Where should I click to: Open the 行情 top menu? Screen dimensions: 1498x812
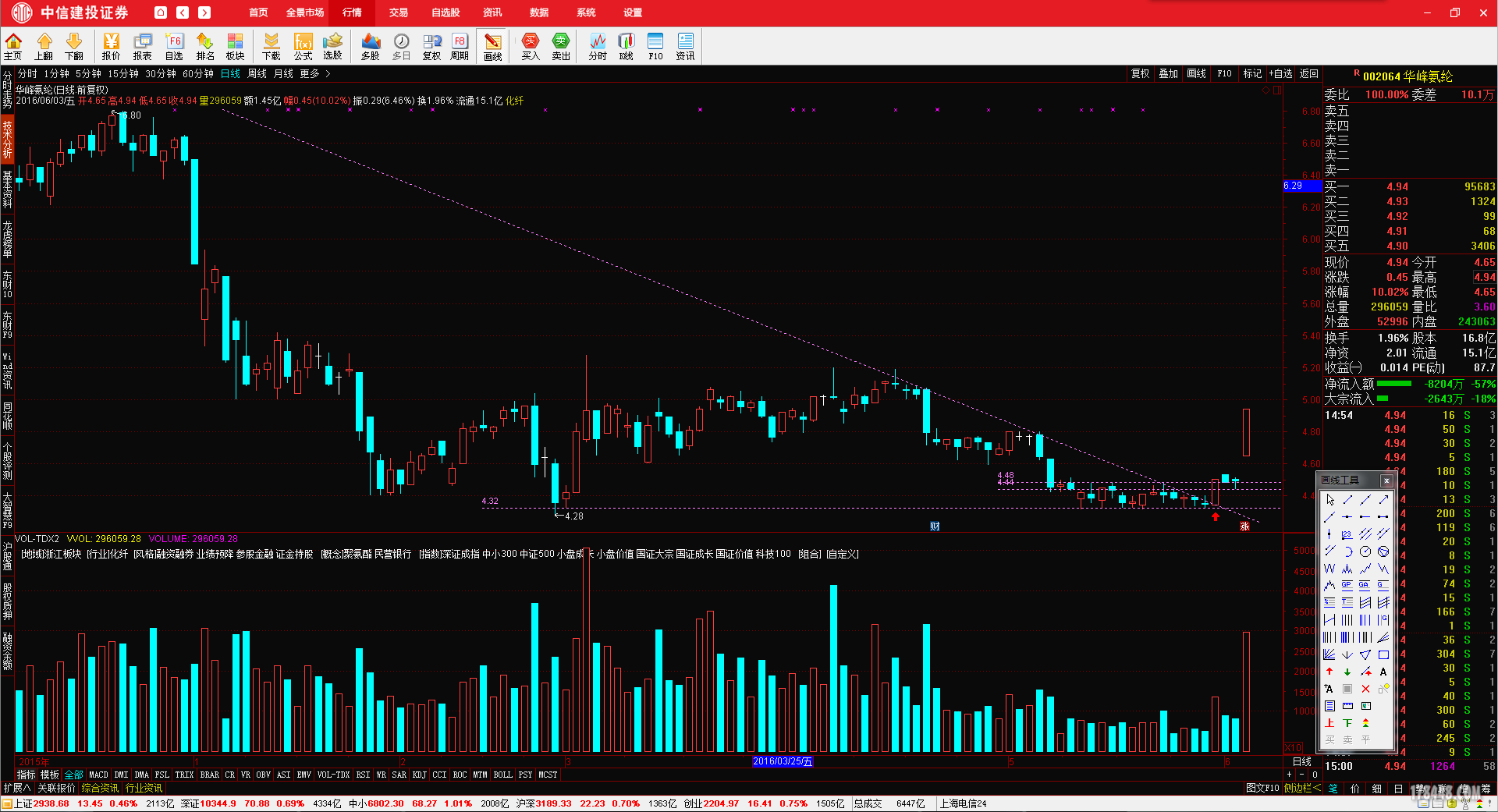pos(352,12)
